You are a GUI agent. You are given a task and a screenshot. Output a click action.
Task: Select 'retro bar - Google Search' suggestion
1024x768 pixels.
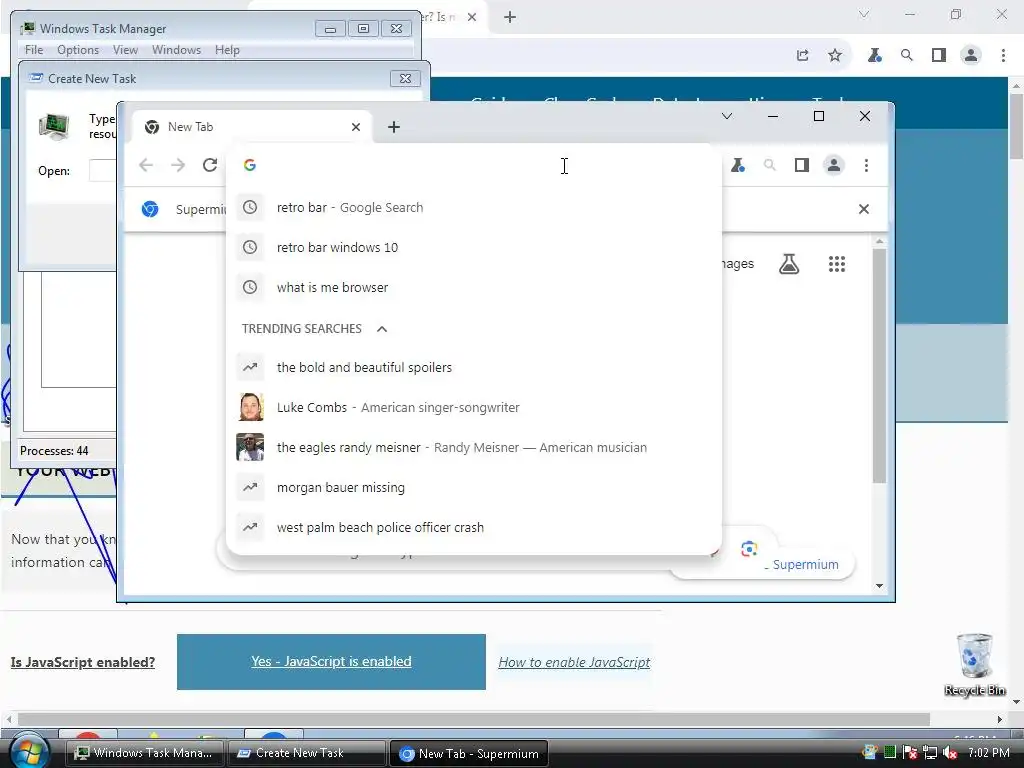474,208
